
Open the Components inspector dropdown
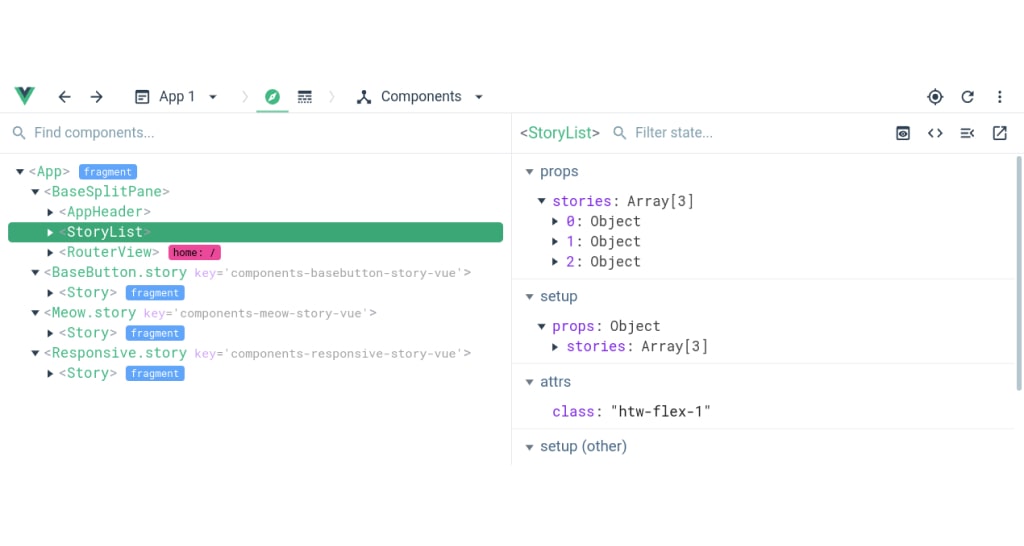point(420,97)
